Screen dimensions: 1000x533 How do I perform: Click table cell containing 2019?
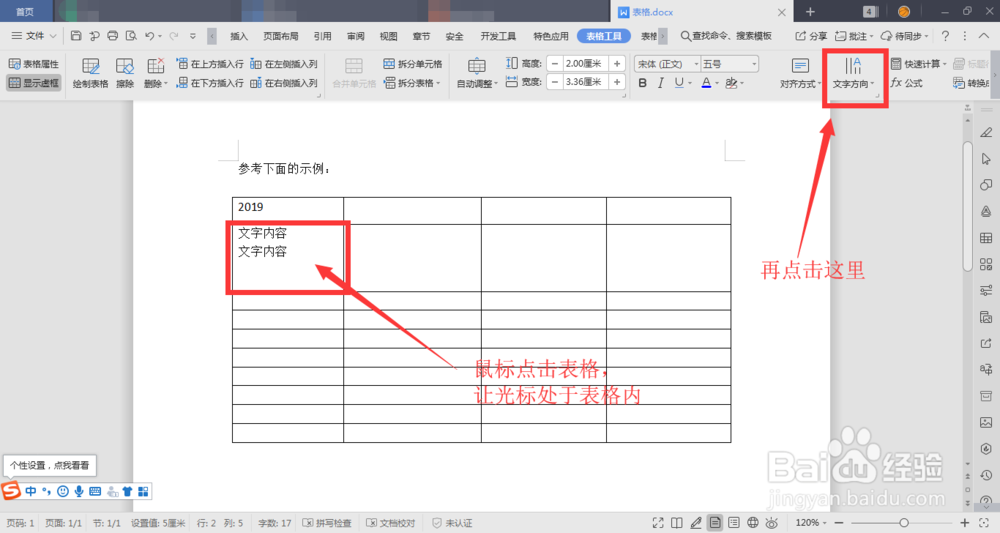pos(288,210)
